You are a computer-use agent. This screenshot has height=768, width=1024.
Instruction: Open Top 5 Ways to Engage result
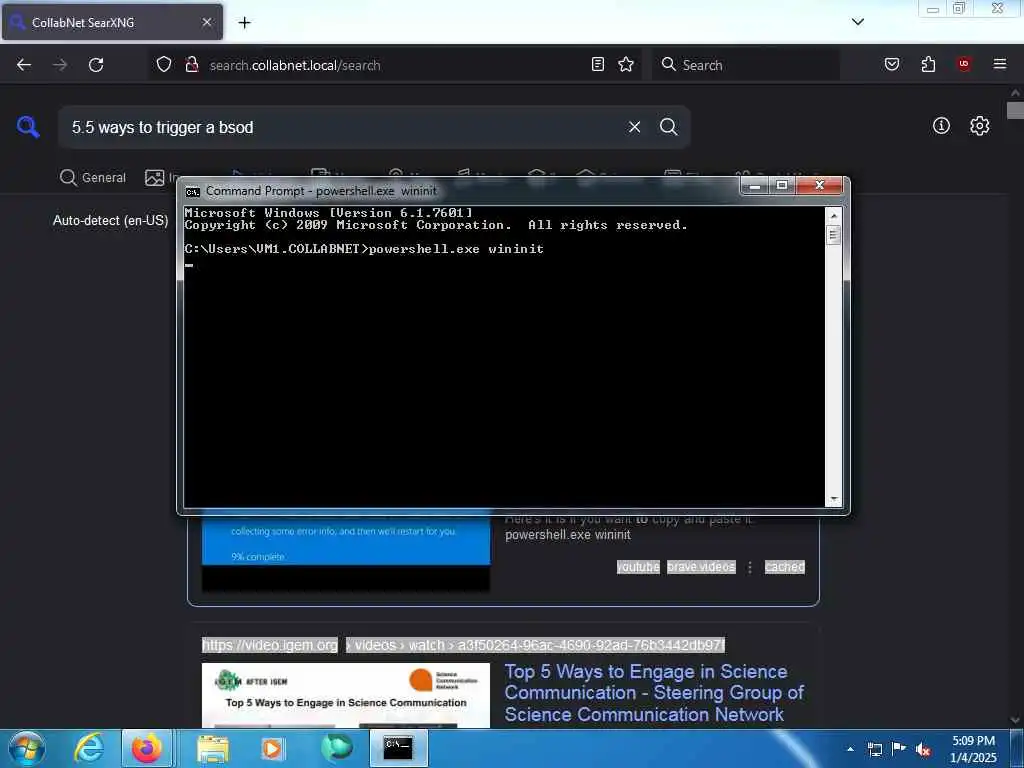(654, 693)
